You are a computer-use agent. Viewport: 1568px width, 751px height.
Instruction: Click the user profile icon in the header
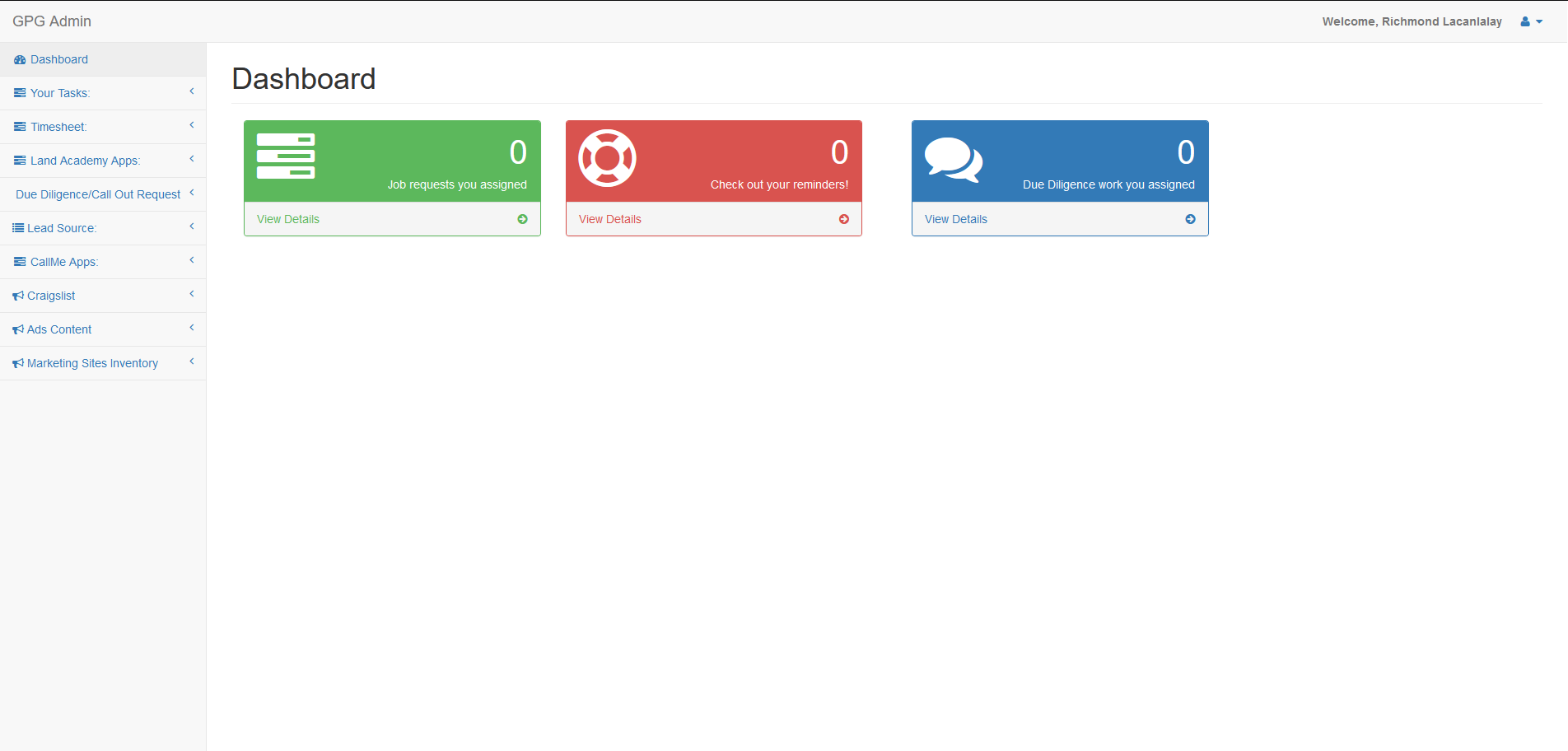1525,22
